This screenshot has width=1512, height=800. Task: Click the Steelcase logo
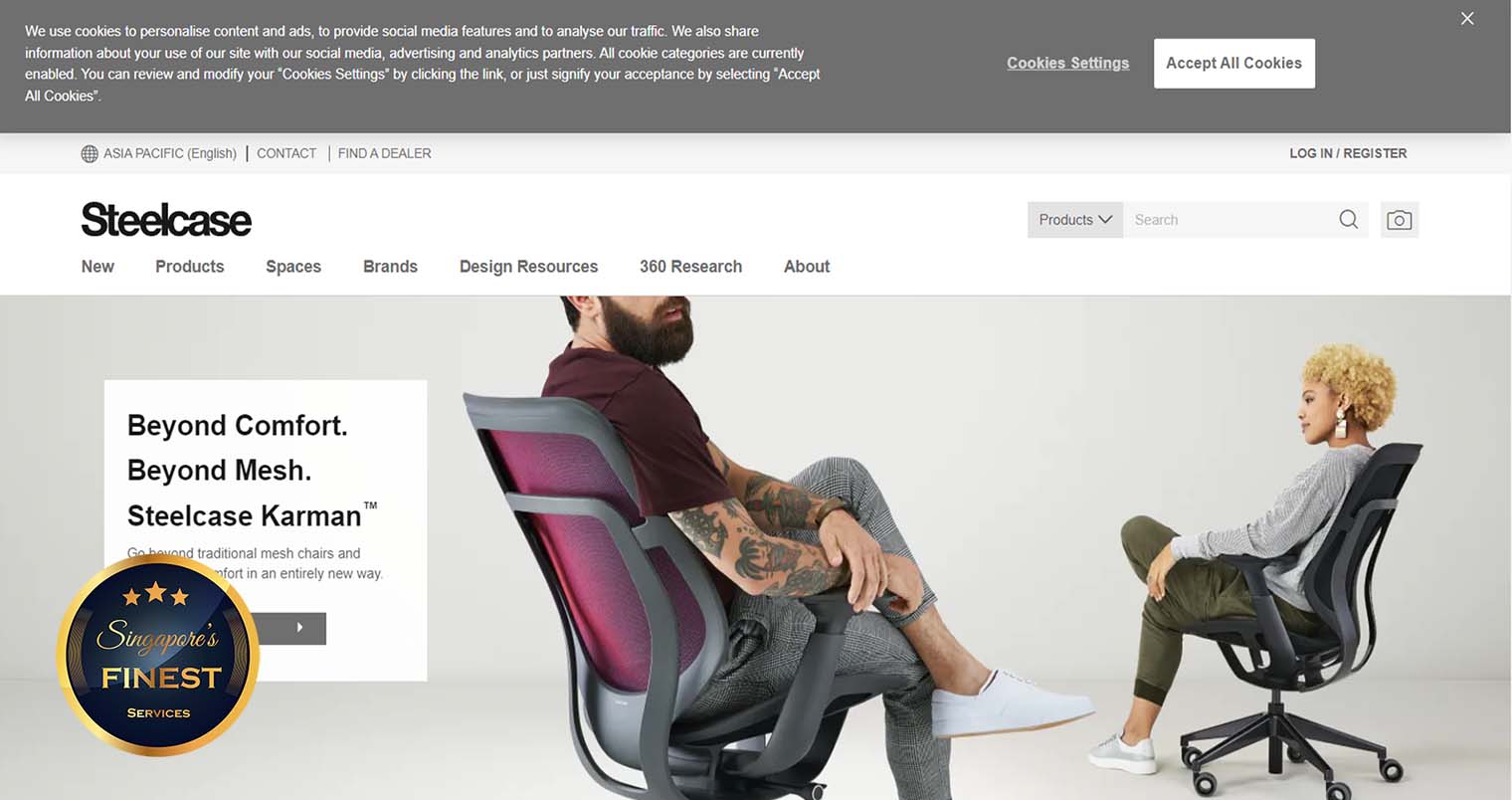pos(166,220)
